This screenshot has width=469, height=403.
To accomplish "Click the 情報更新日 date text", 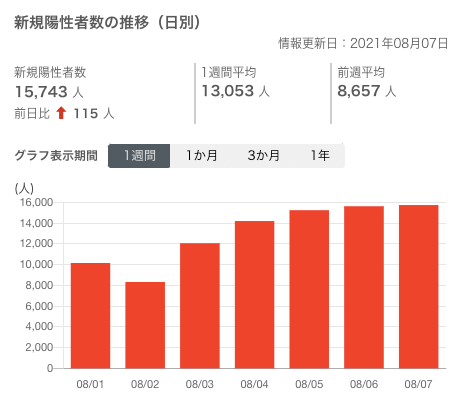I will click(363, 43).
